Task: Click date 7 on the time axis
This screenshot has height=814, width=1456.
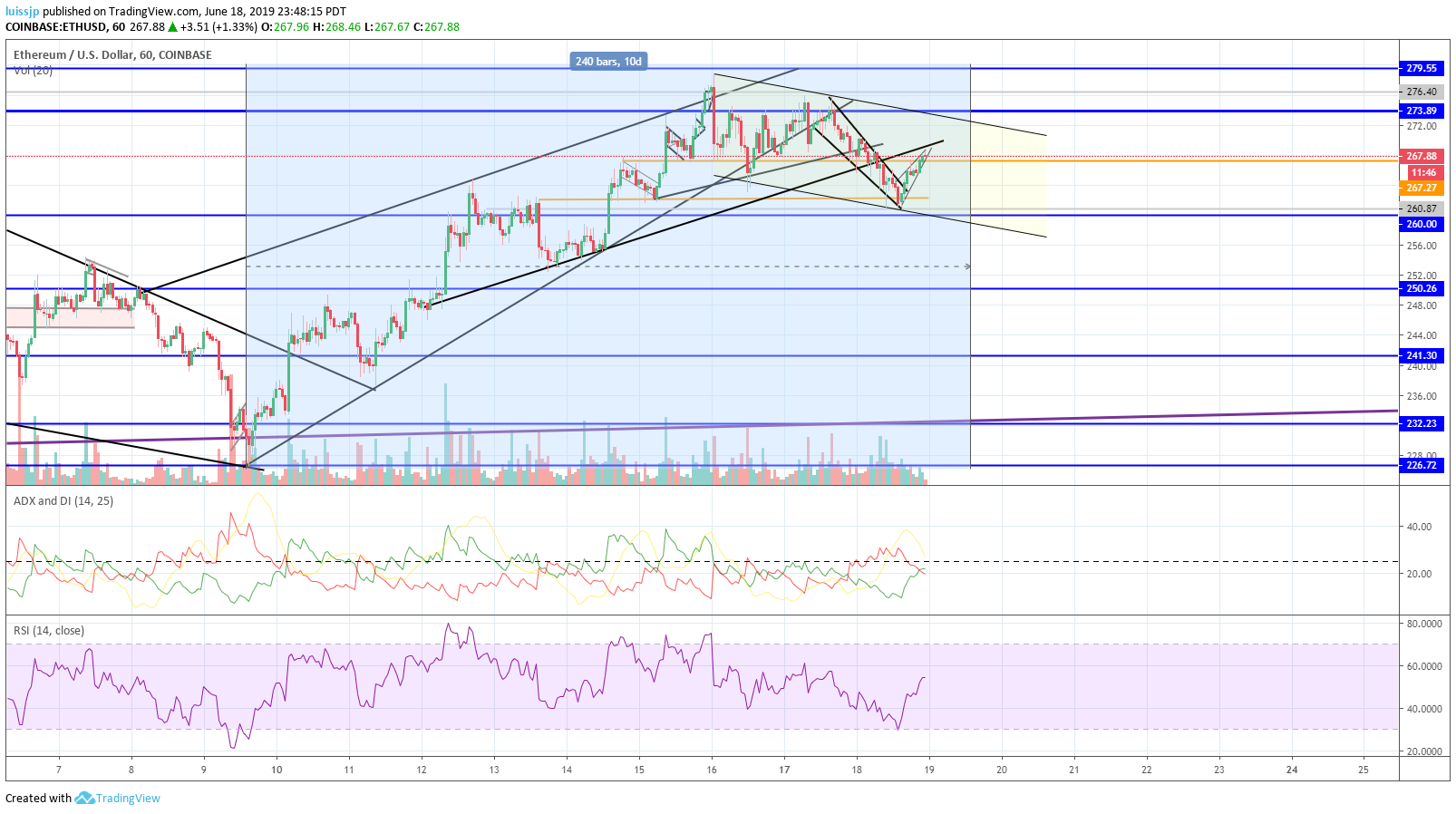Action: point(59,770)
